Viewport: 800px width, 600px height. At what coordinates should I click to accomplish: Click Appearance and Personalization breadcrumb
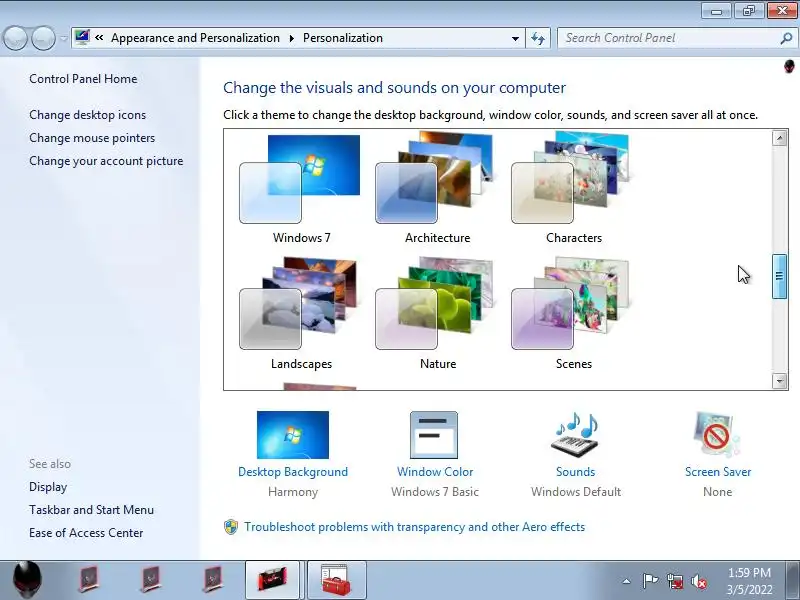pos(195,38)
